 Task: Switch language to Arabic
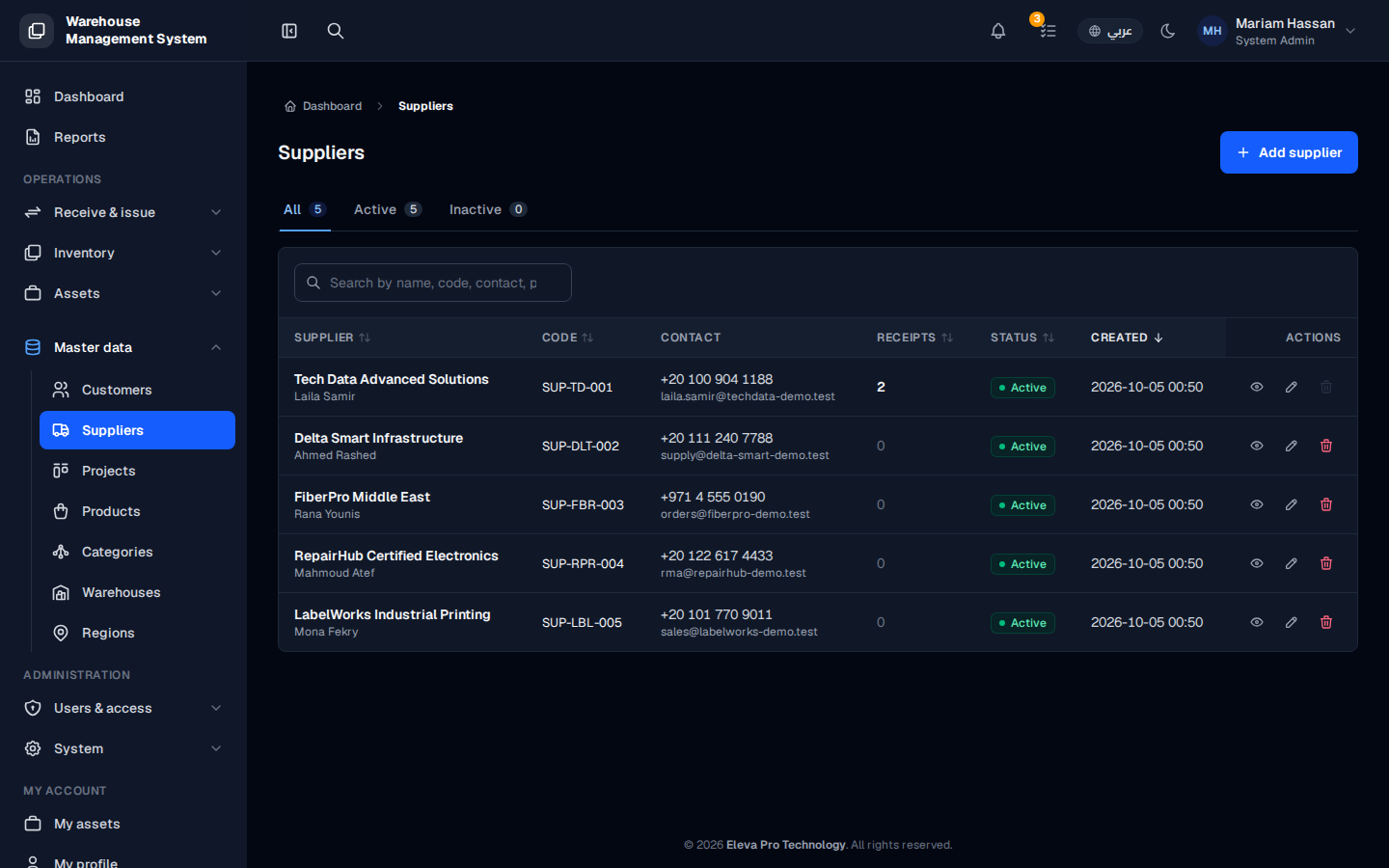[x=1110, y=31]
